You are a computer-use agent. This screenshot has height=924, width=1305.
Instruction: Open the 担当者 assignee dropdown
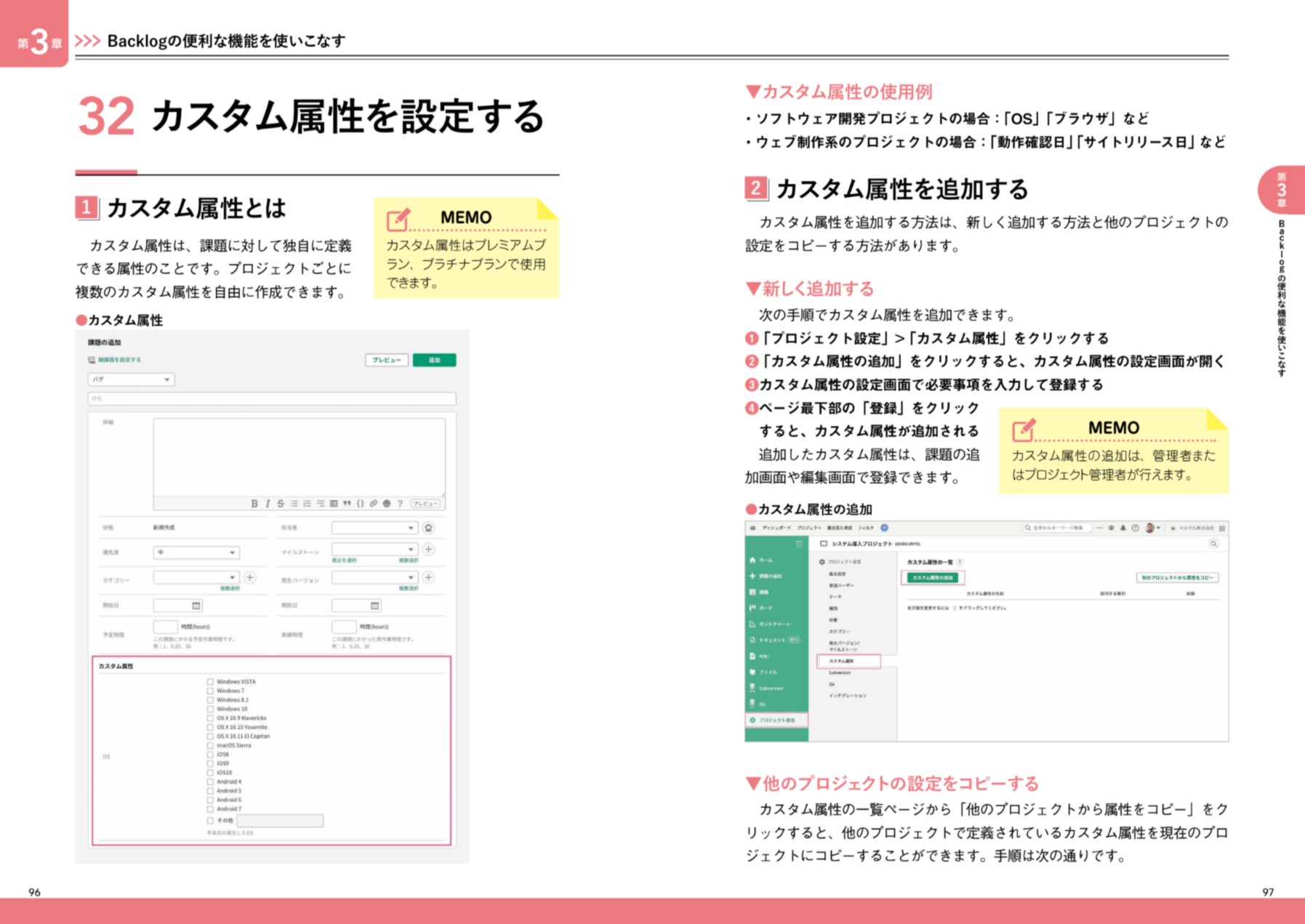pyautogui.click(x=374, y=528)
